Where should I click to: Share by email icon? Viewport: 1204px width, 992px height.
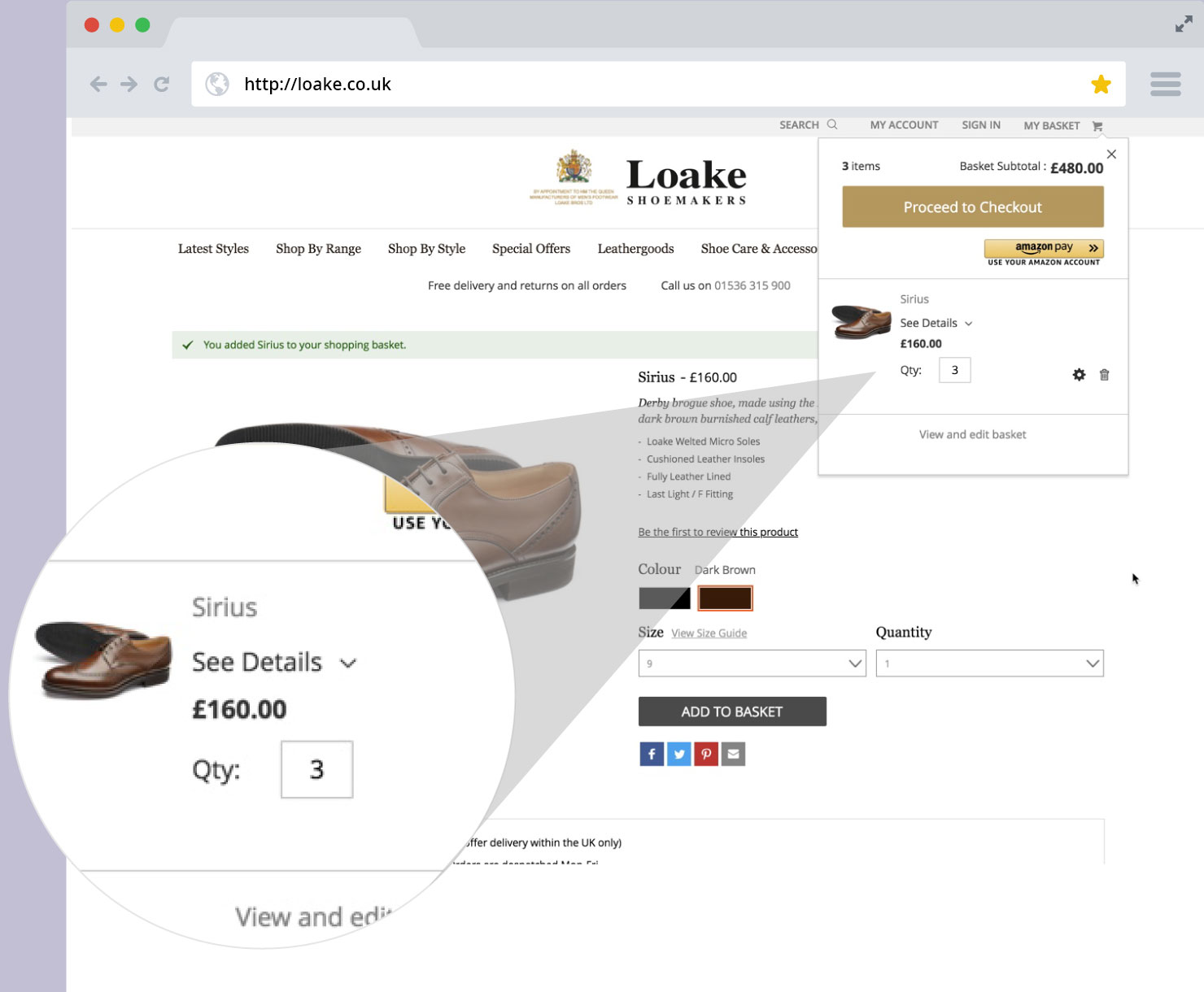(x=733, y=754)
